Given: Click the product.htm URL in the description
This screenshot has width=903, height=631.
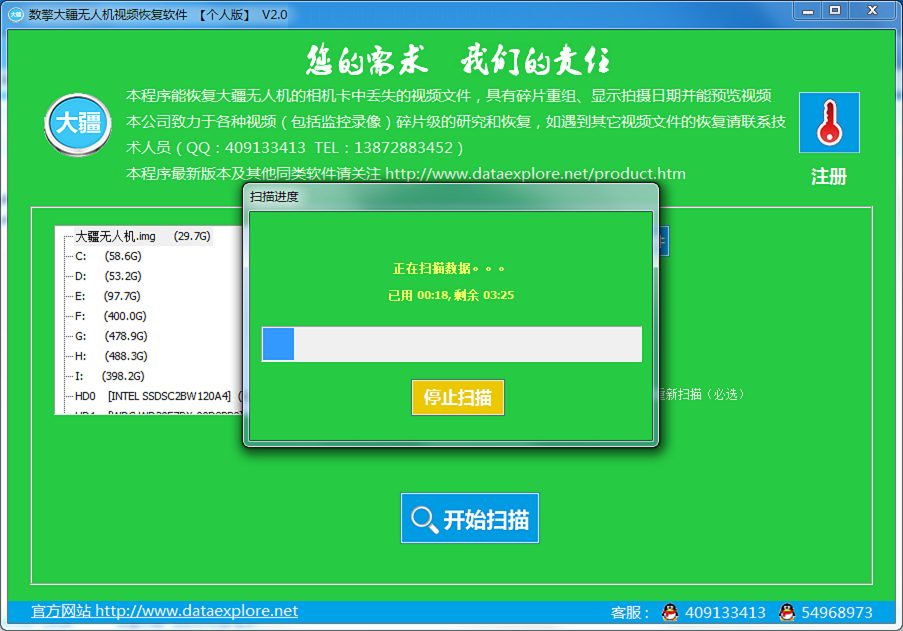Looking at the screenshot, I should [x=535, y=173].
